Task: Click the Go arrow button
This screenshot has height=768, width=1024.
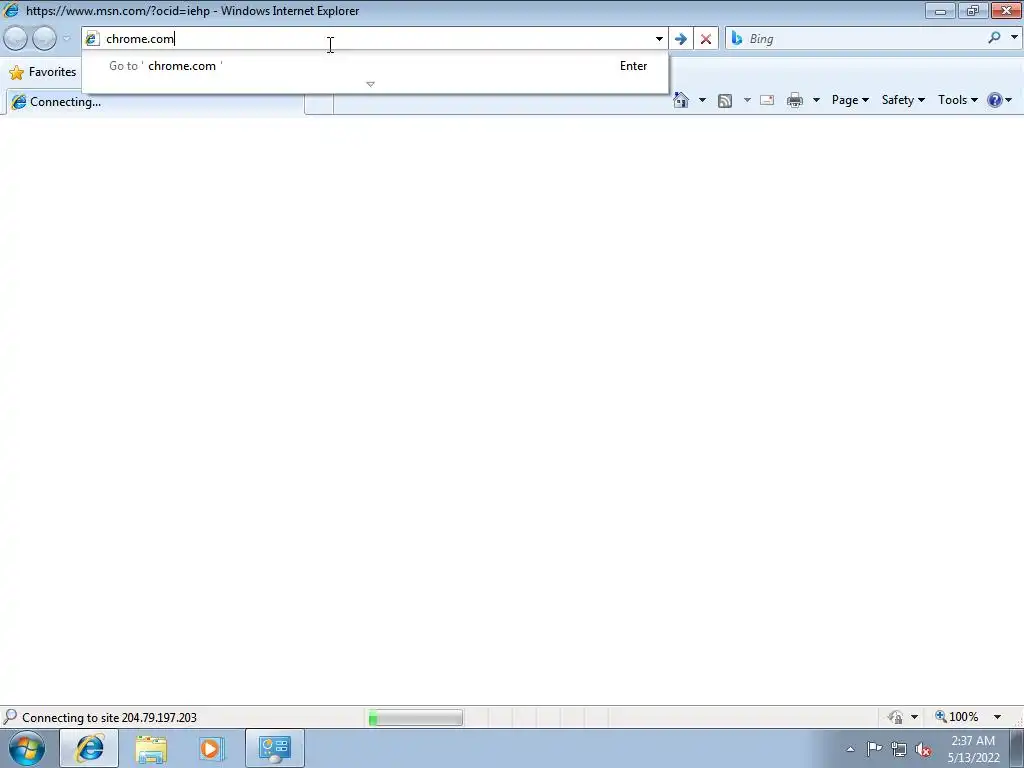Action: [680, 39]
